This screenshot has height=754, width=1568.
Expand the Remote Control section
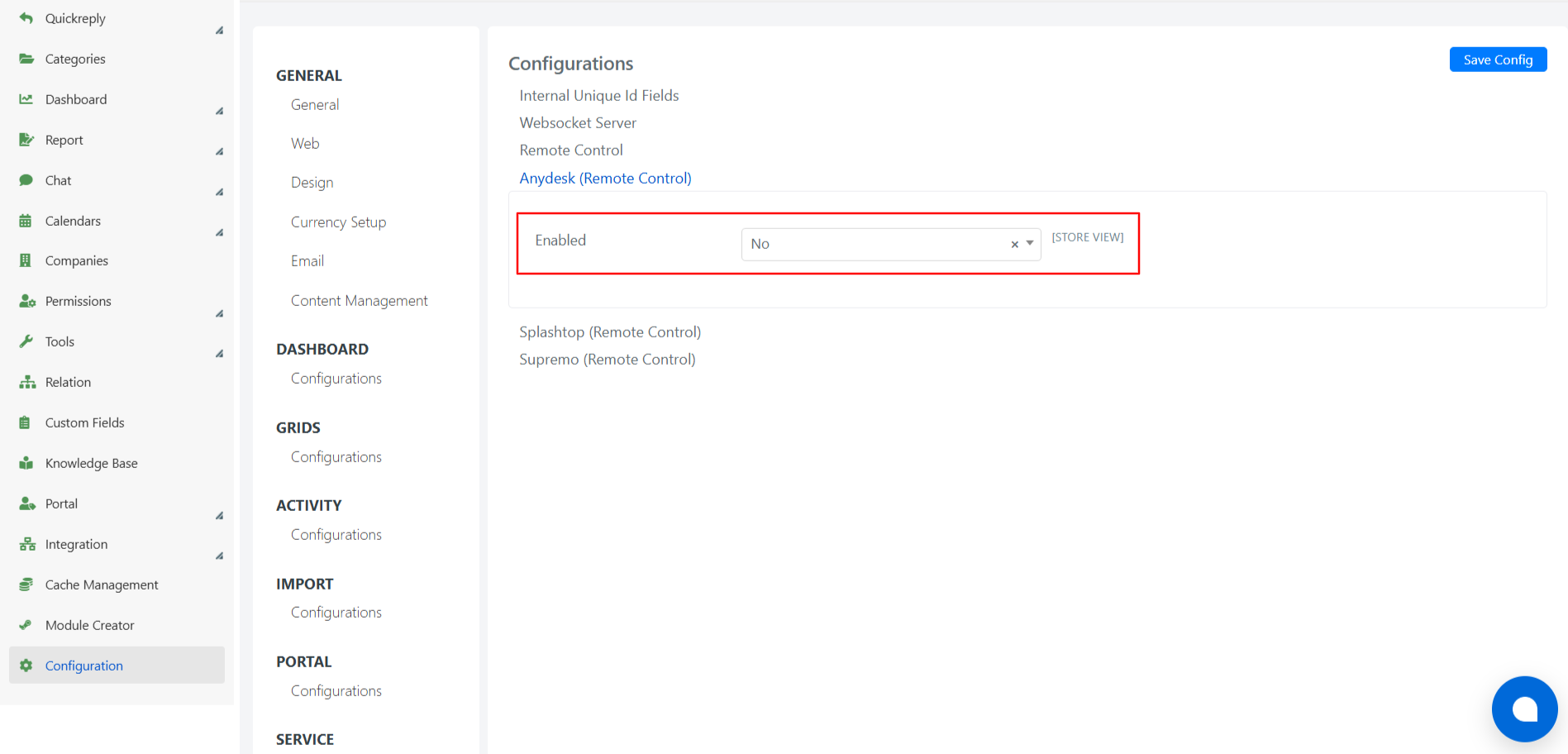[x=571, y=150]
